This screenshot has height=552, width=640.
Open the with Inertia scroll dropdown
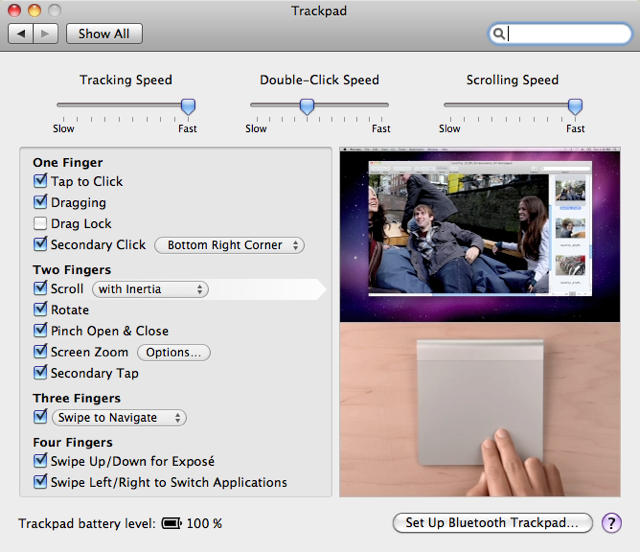click(x=150, y=289)
